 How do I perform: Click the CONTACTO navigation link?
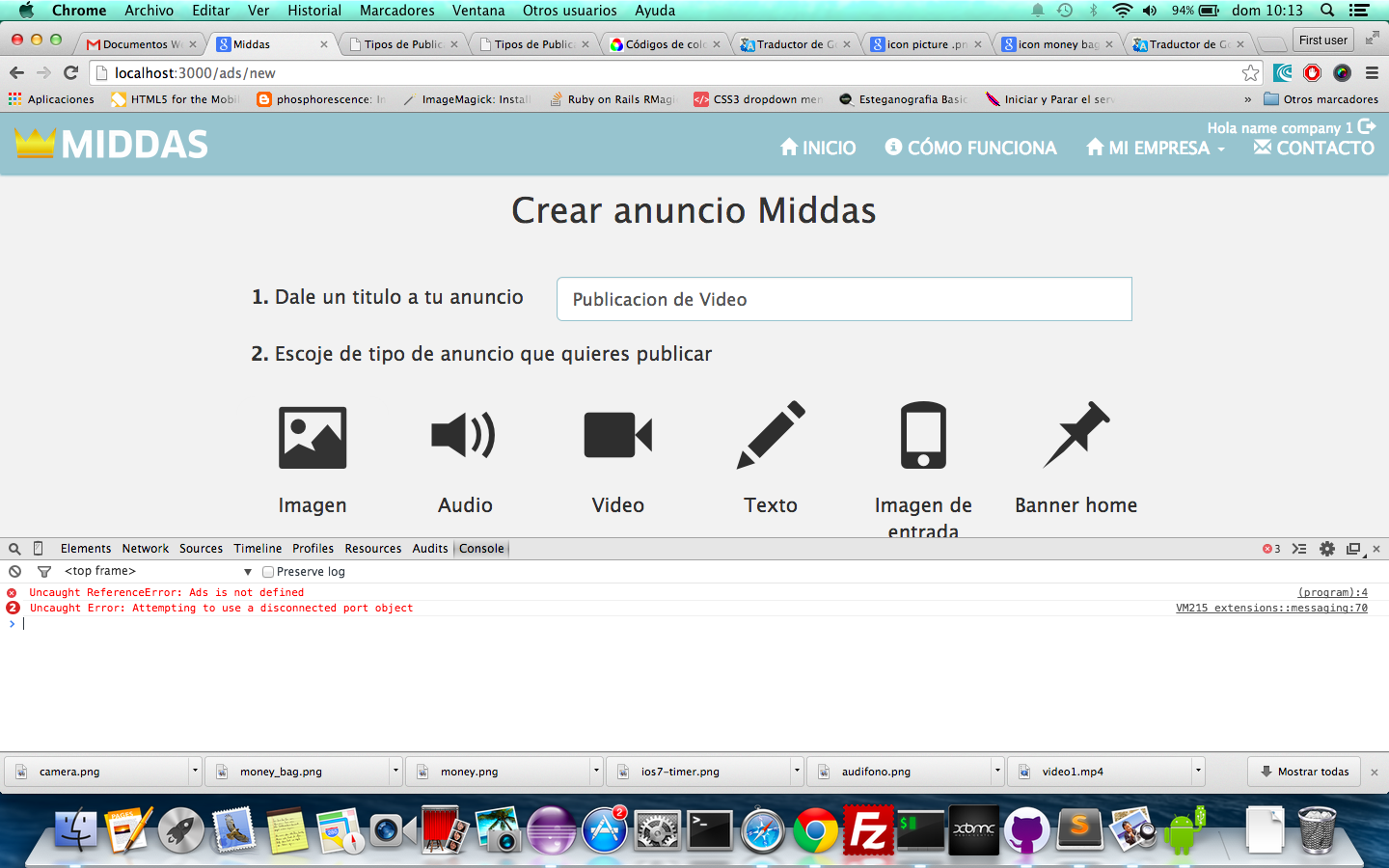coord(1314,148)
